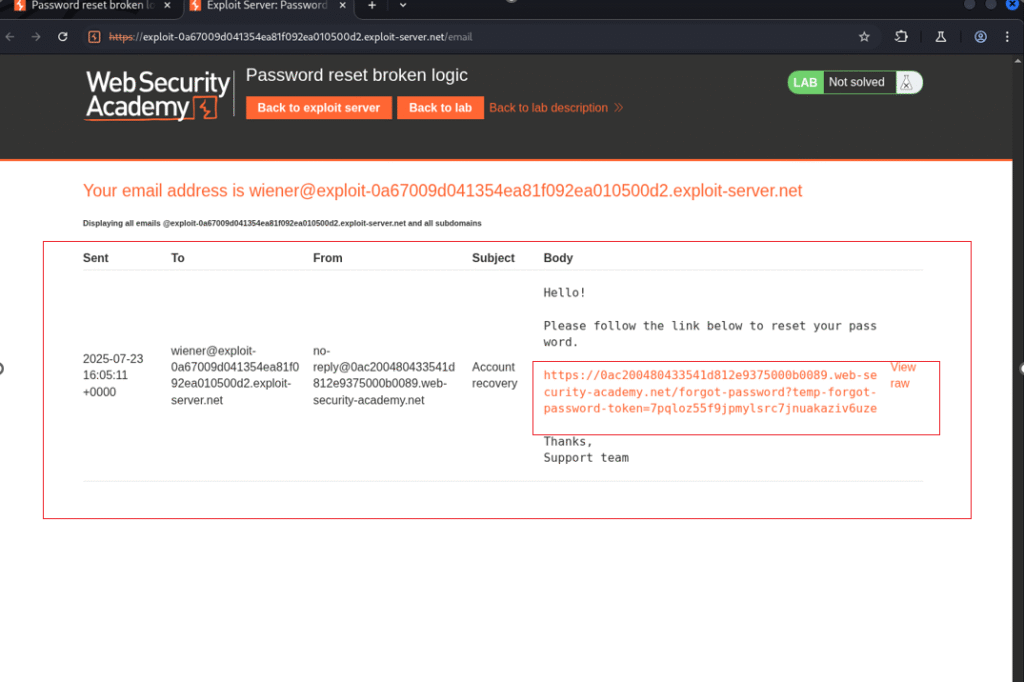Open Back to lab description link
1024x682 pixels.
pyautogui.click(x=556, y=108)
